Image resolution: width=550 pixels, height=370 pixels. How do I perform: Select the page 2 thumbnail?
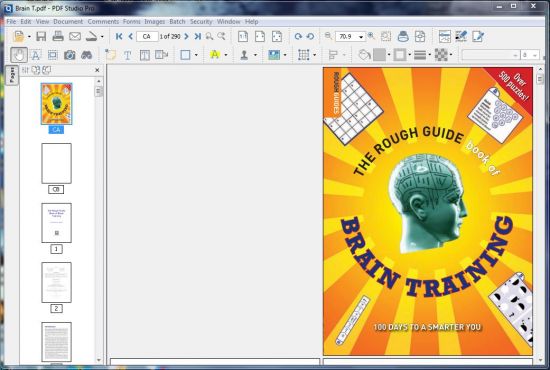(x=56, y=282)
